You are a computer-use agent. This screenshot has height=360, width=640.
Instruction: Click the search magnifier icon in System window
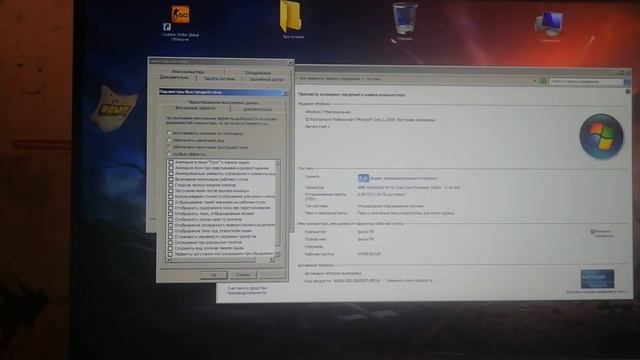point(627,82)
